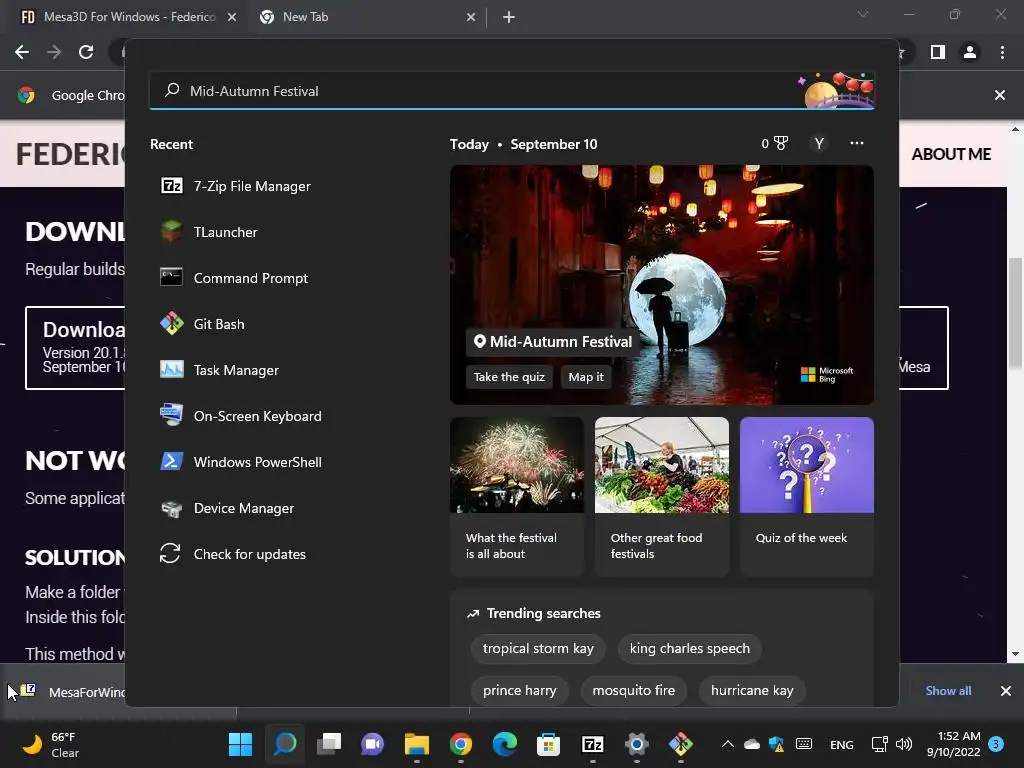Select Check for updates entry
This screenshot has width=1024, height=768.
click(x=233, y=554)
